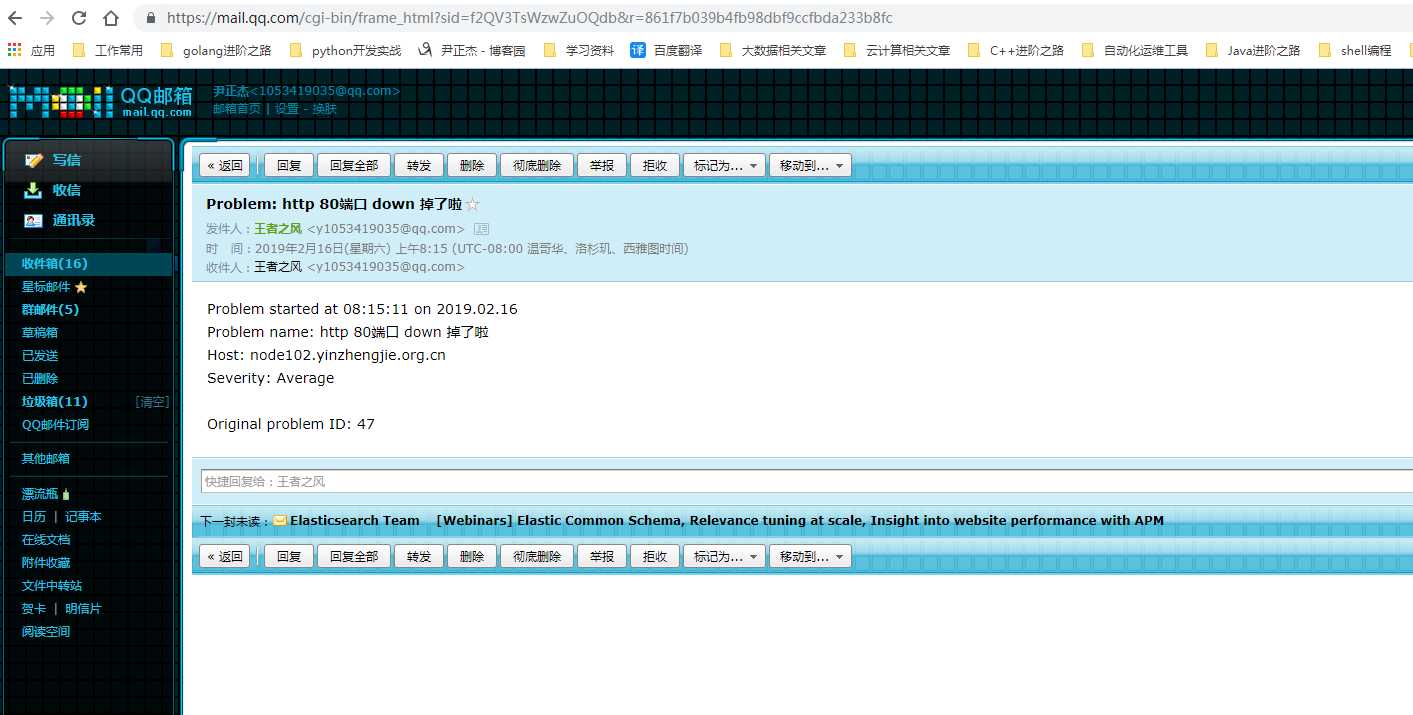
Task: Go to 邮箱首页 link
Action: (x=236, y=109)
